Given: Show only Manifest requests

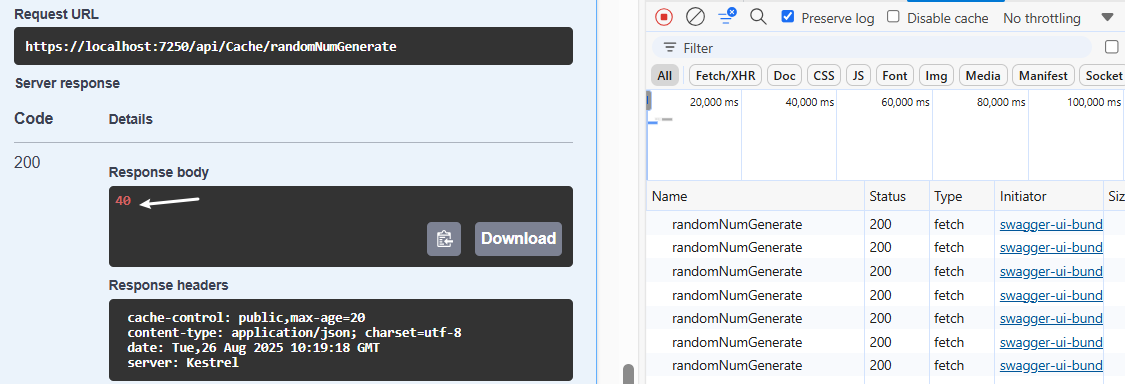Looking at the screenshot, I should 1044,75.
